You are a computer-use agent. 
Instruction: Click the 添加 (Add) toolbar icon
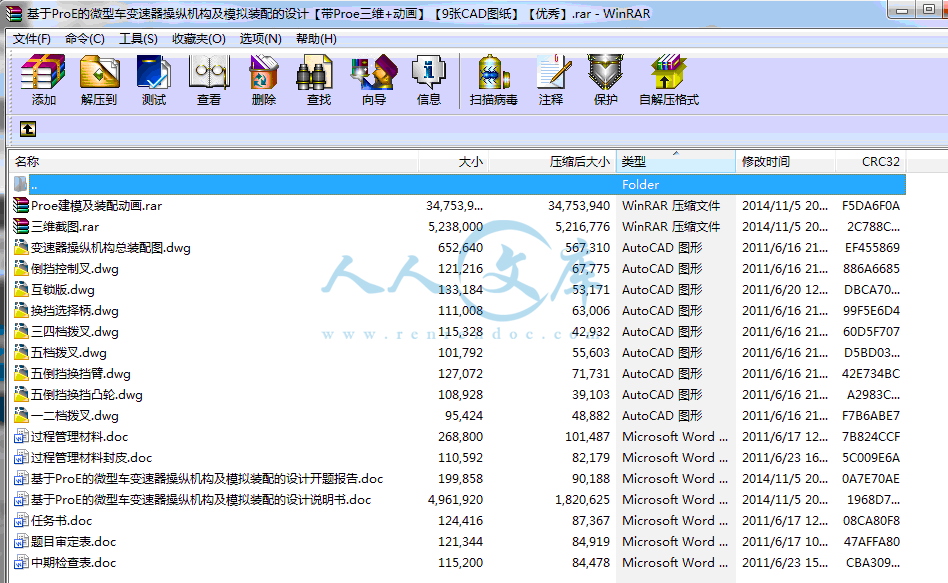point(43,72)
